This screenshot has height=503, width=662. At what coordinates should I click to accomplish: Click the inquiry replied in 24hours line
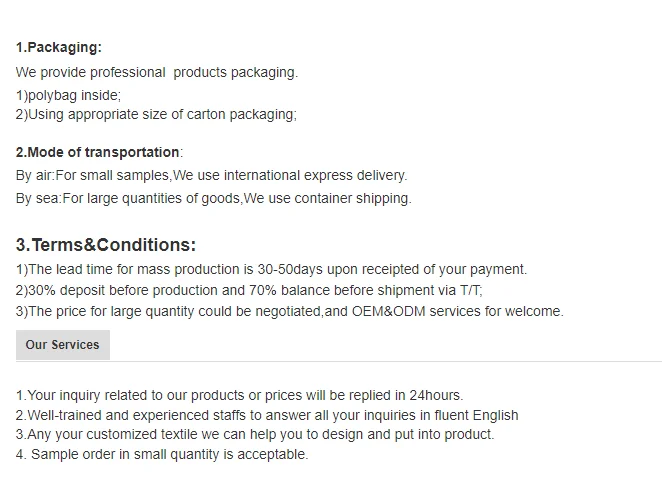click(239, 396)
